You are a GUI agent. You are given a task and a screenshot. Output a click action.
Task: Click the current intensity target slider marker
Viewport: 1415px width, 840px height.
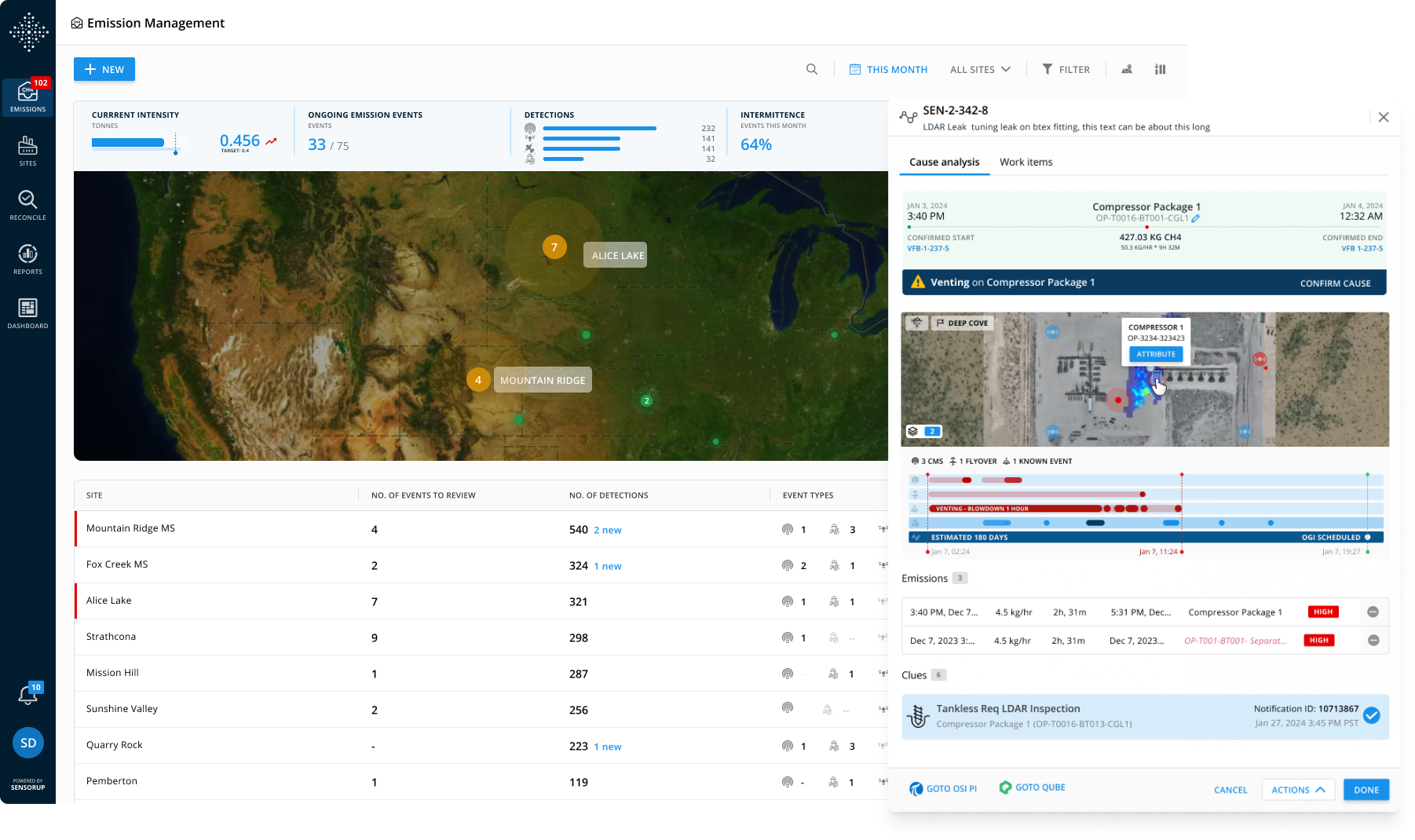coord(175,152)
